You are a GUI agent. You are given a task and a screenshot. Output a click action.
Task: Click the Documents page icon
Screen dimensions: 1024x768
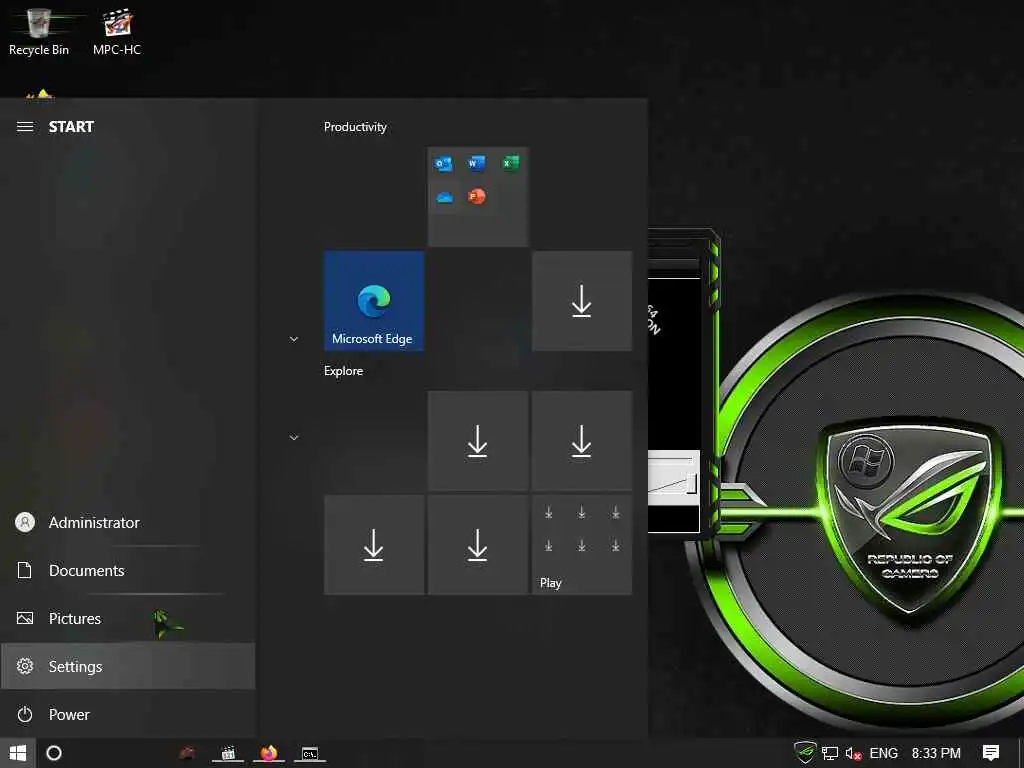[25, 570]
